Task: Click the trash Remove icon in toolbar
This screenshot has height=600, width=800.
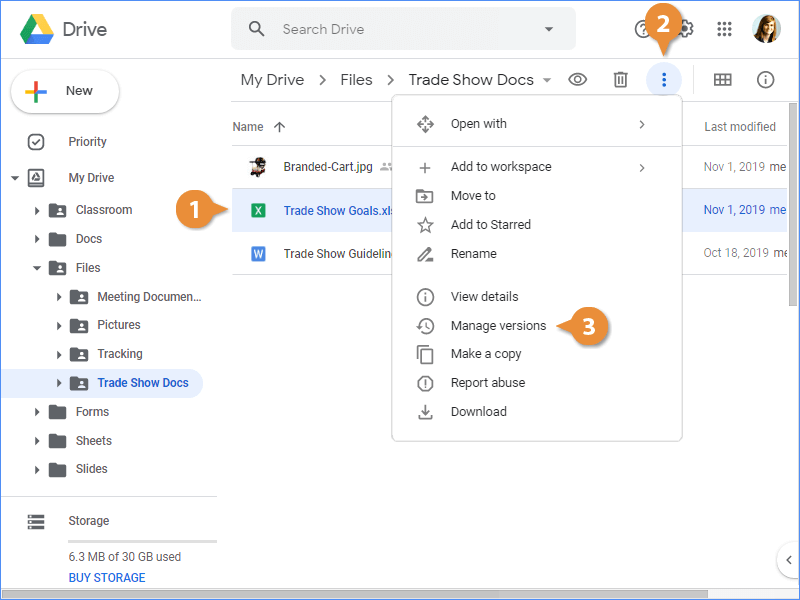Action: [620, 80]
